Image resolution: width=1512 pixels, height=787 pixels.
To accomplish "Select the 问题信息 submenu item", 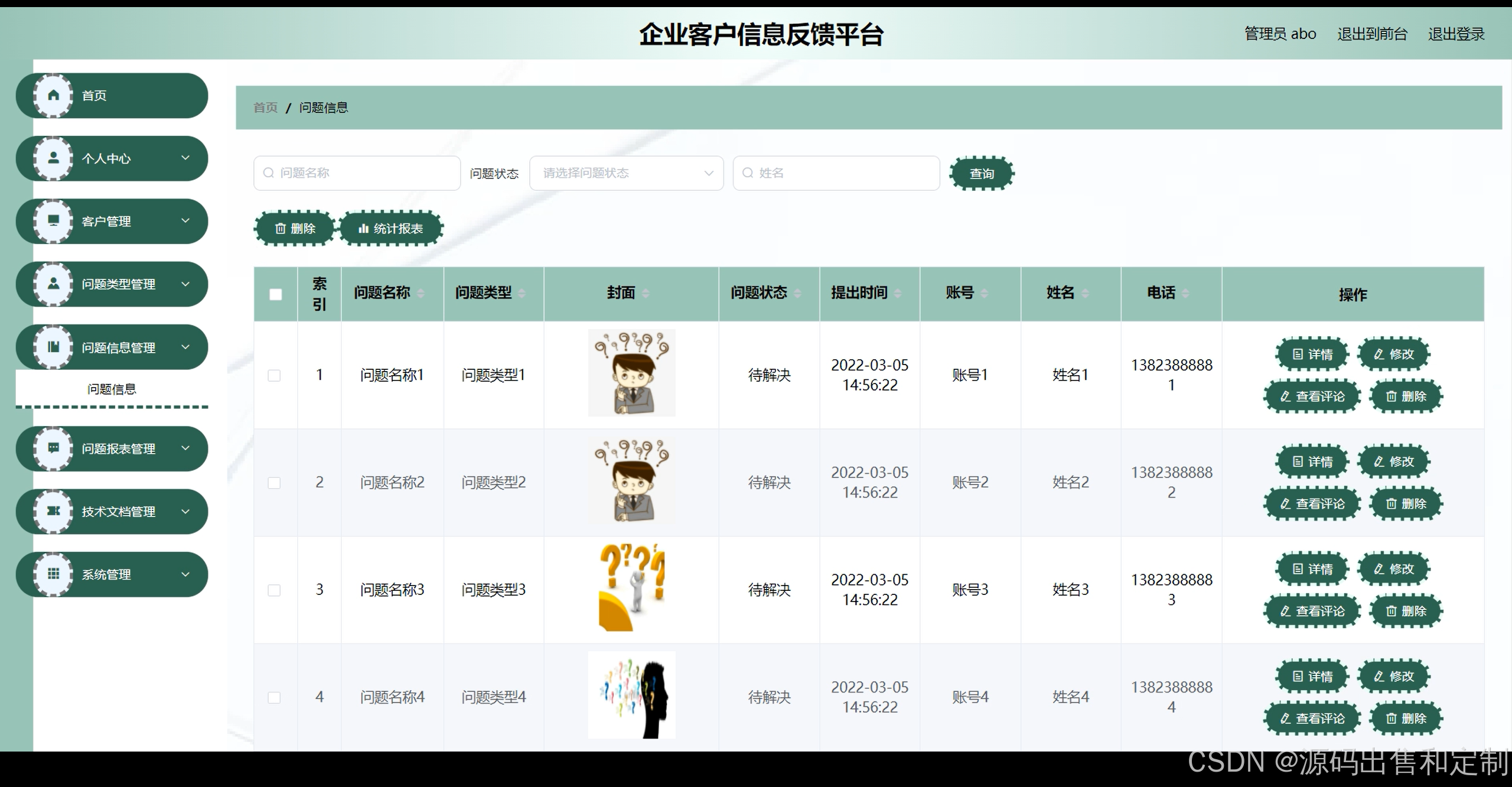I will [x=112, y=389].
